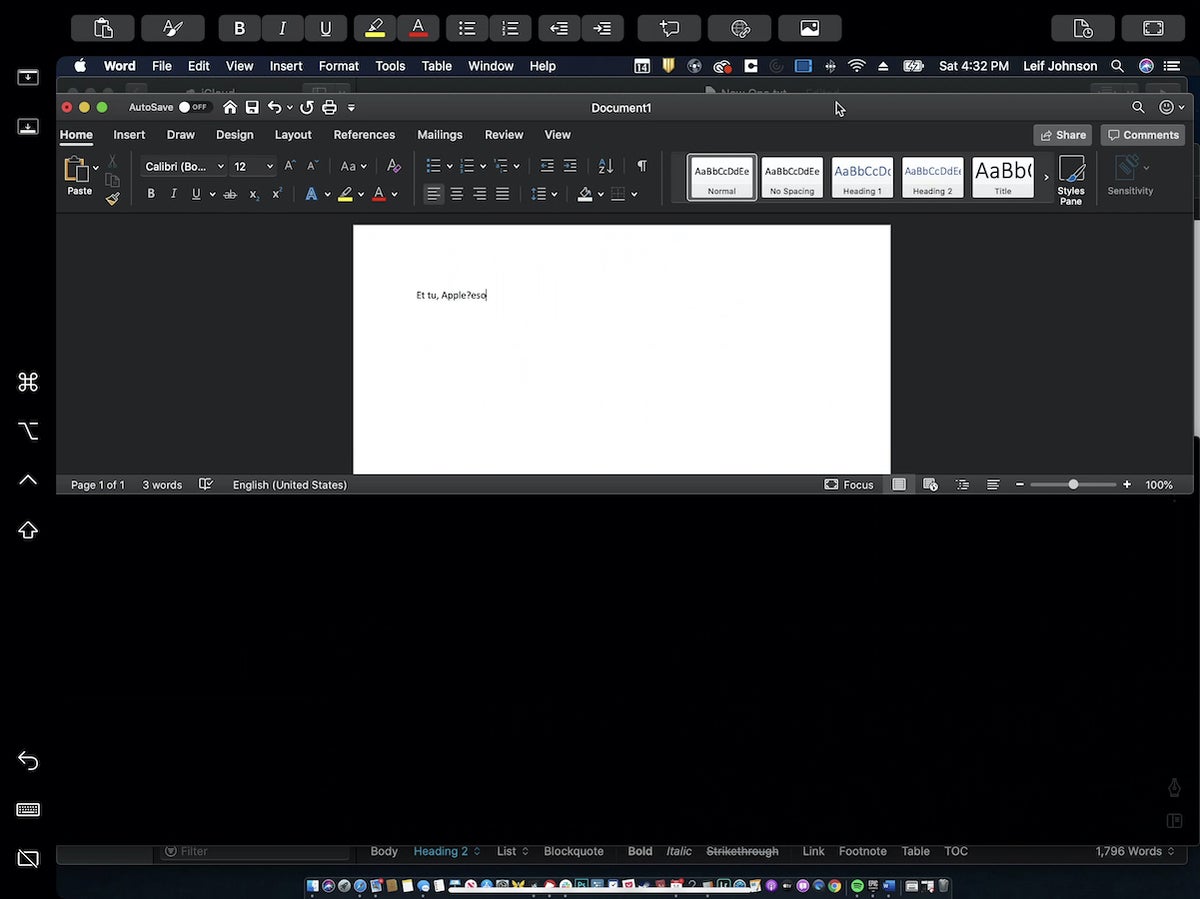
Task: Open the line spacing dropdown in the ribbon
Action: click(x=544, y=194)
